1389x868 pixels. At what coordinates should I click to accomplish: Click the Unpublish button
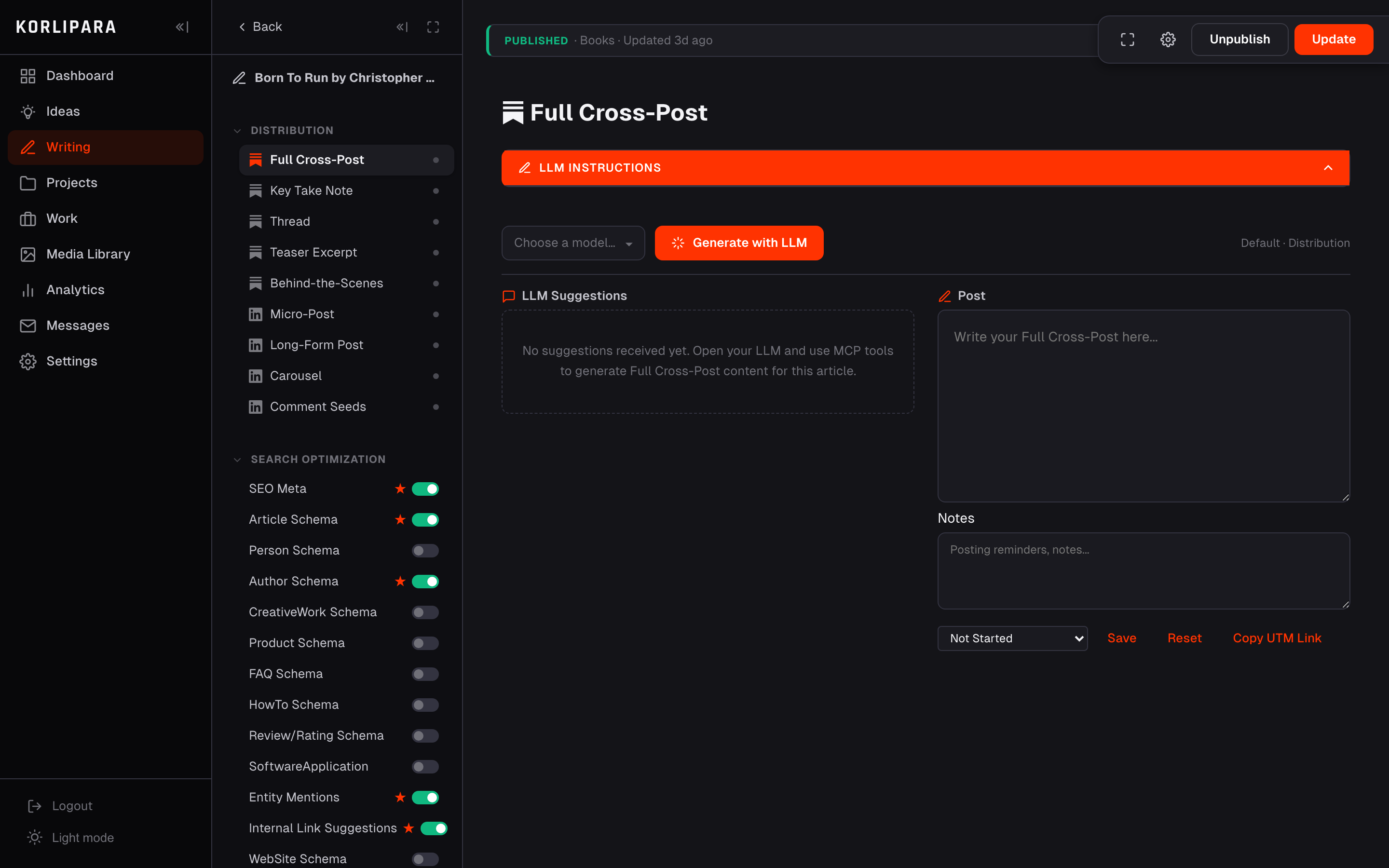pyautogui.click(x=1239, y=40)
